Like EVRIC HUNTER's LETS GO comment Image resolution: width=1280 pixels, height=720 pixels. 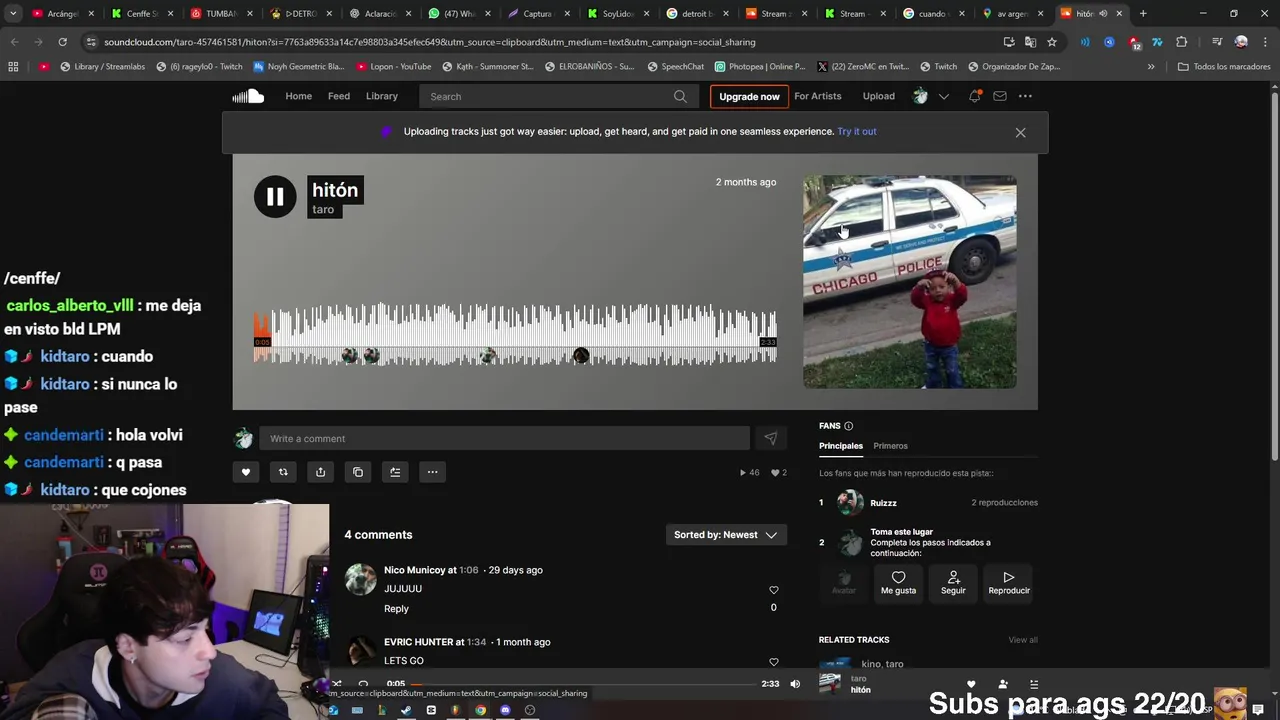tap(773, 662)
